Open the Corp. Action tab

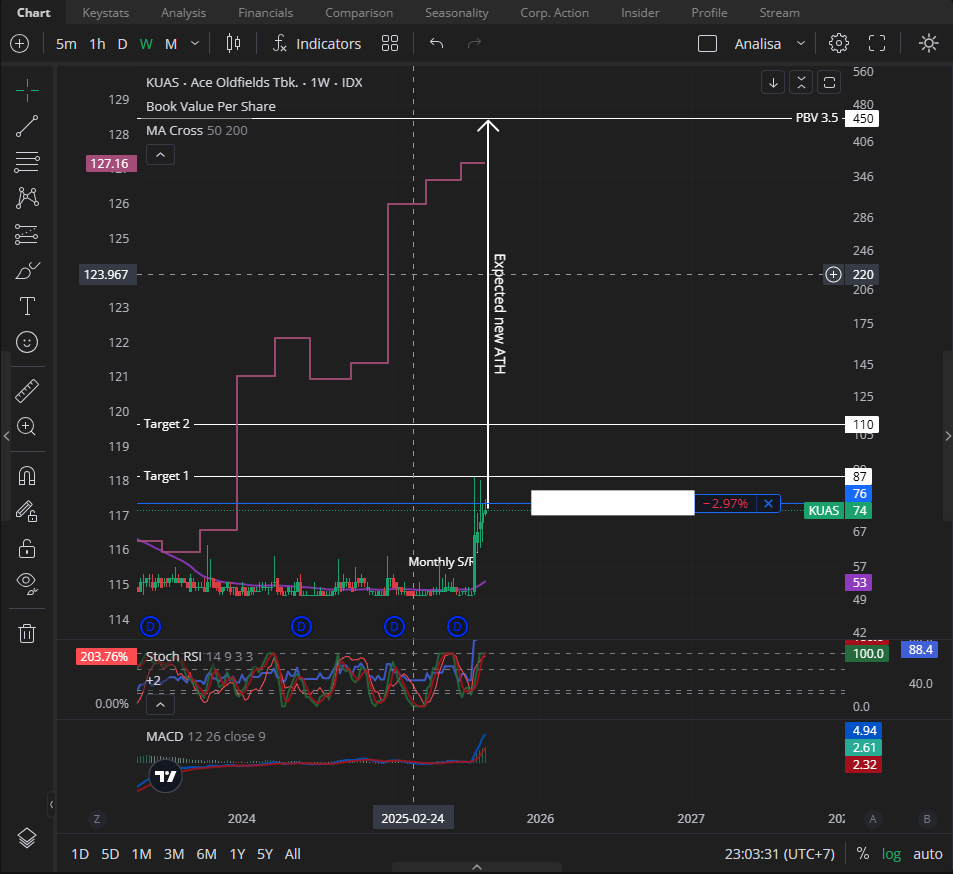[x=554, y=13]
